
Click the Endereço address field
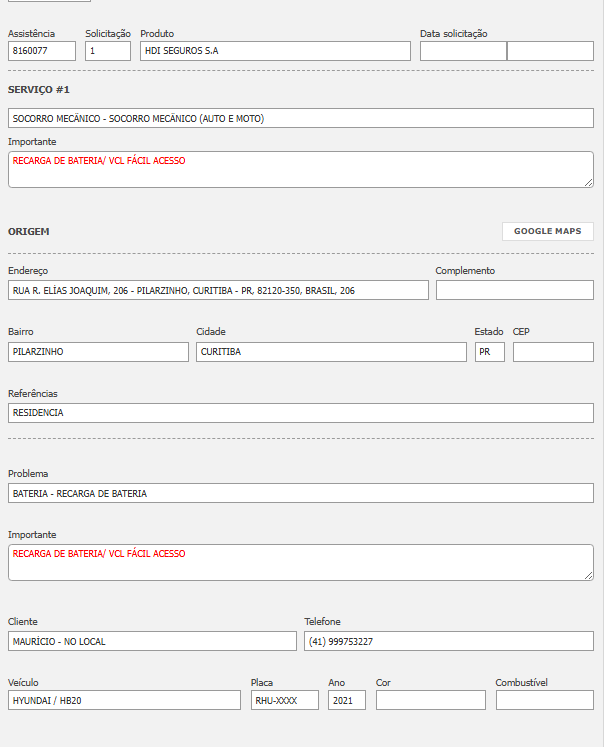click(x=218, y=290)
